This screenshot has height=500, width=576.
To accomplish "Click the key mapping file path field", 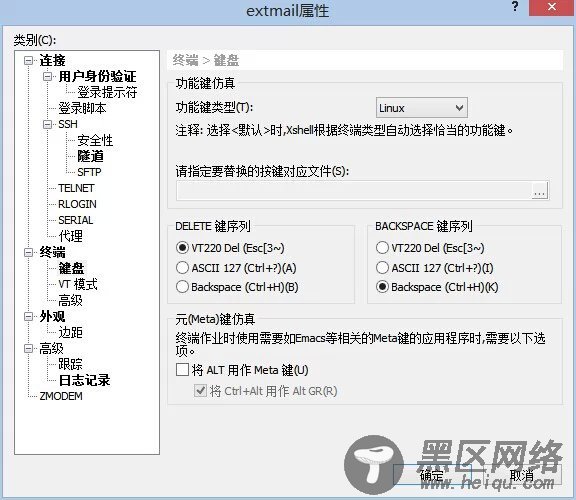I will coord(354,191).
